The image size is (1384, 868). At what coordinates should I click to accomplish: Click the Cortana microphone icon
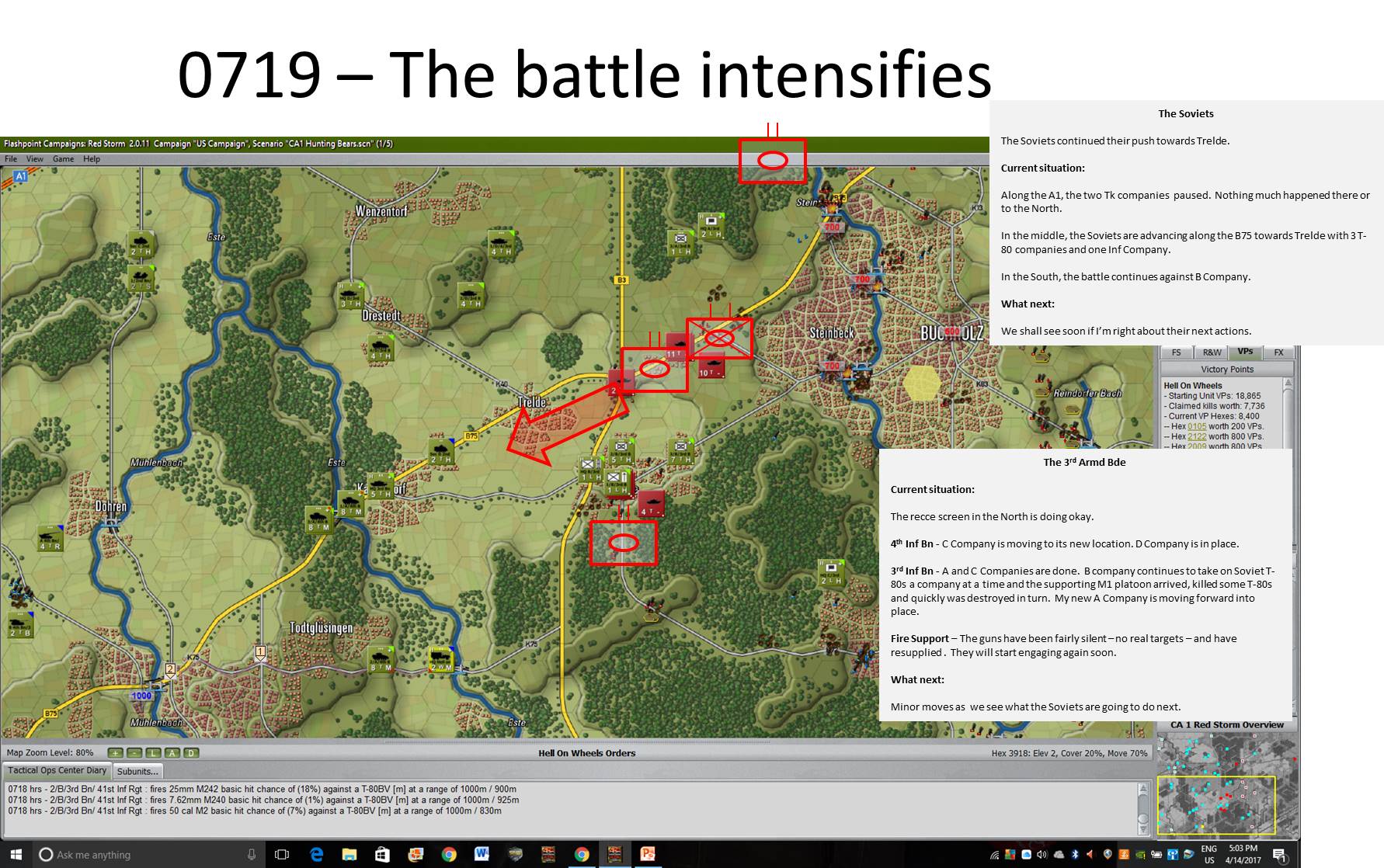pyautogui.click(x=251, y=855)
